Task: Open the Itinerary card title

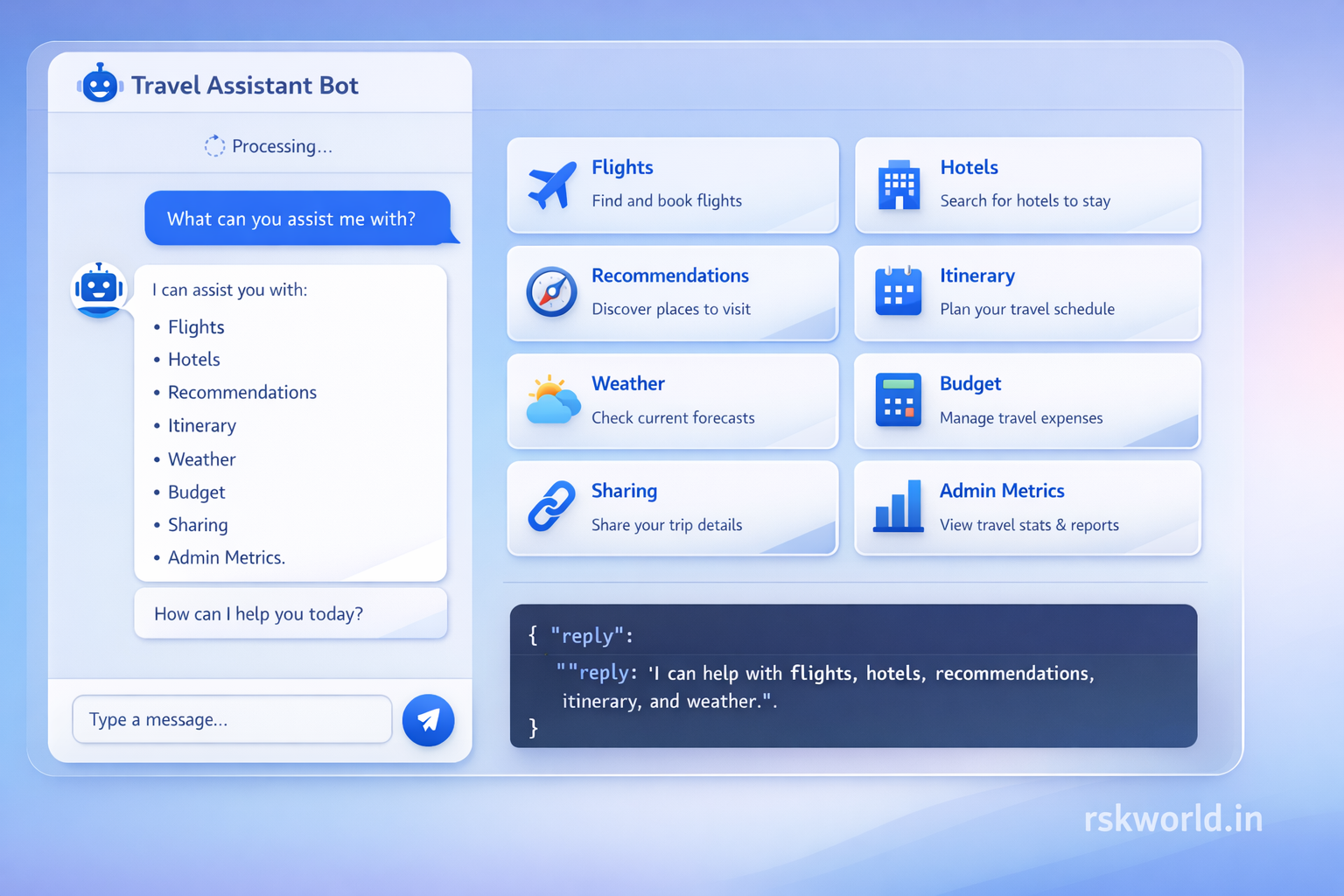Action: pos(977,276)
